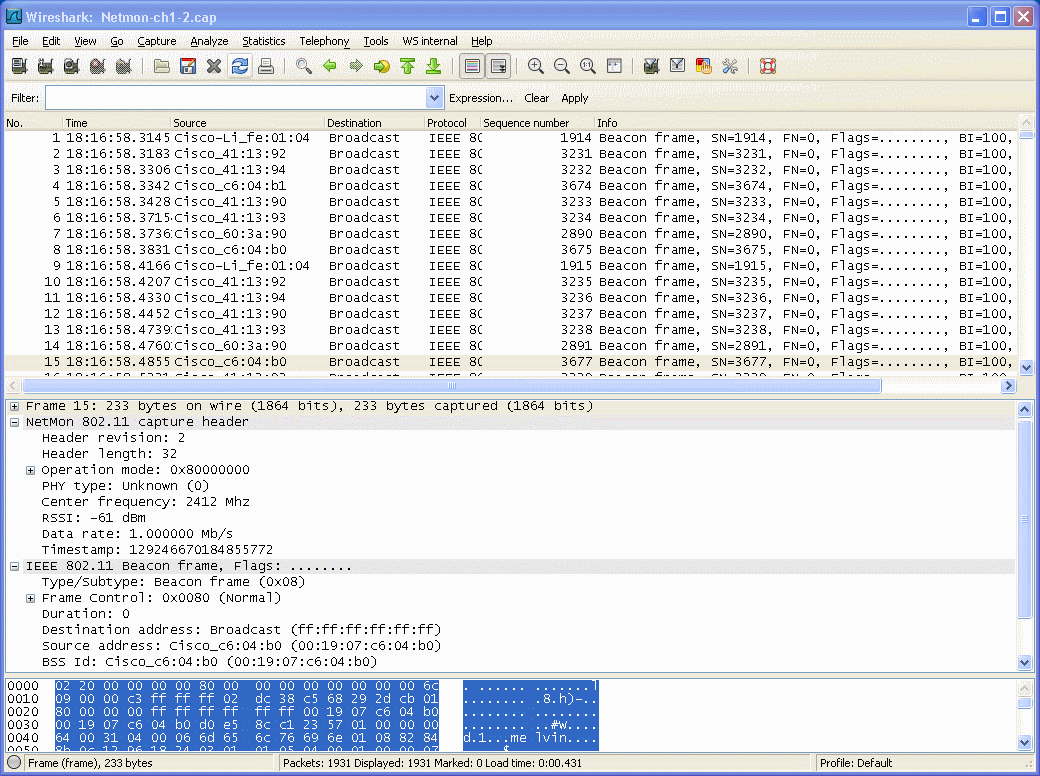
Task: Click packet details scroll down arrow
Action: (1025, 662)
